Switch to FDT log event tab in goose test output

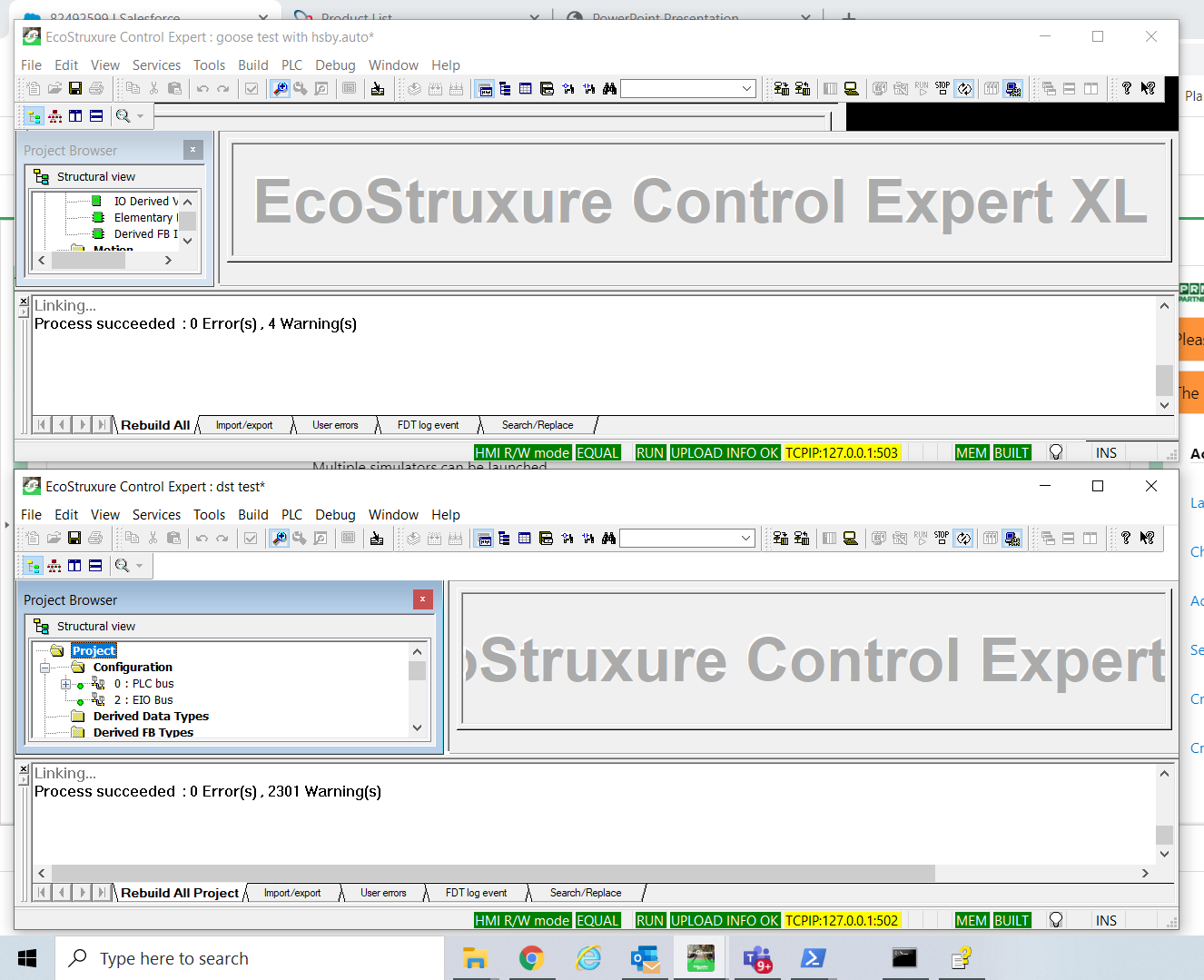428,425
